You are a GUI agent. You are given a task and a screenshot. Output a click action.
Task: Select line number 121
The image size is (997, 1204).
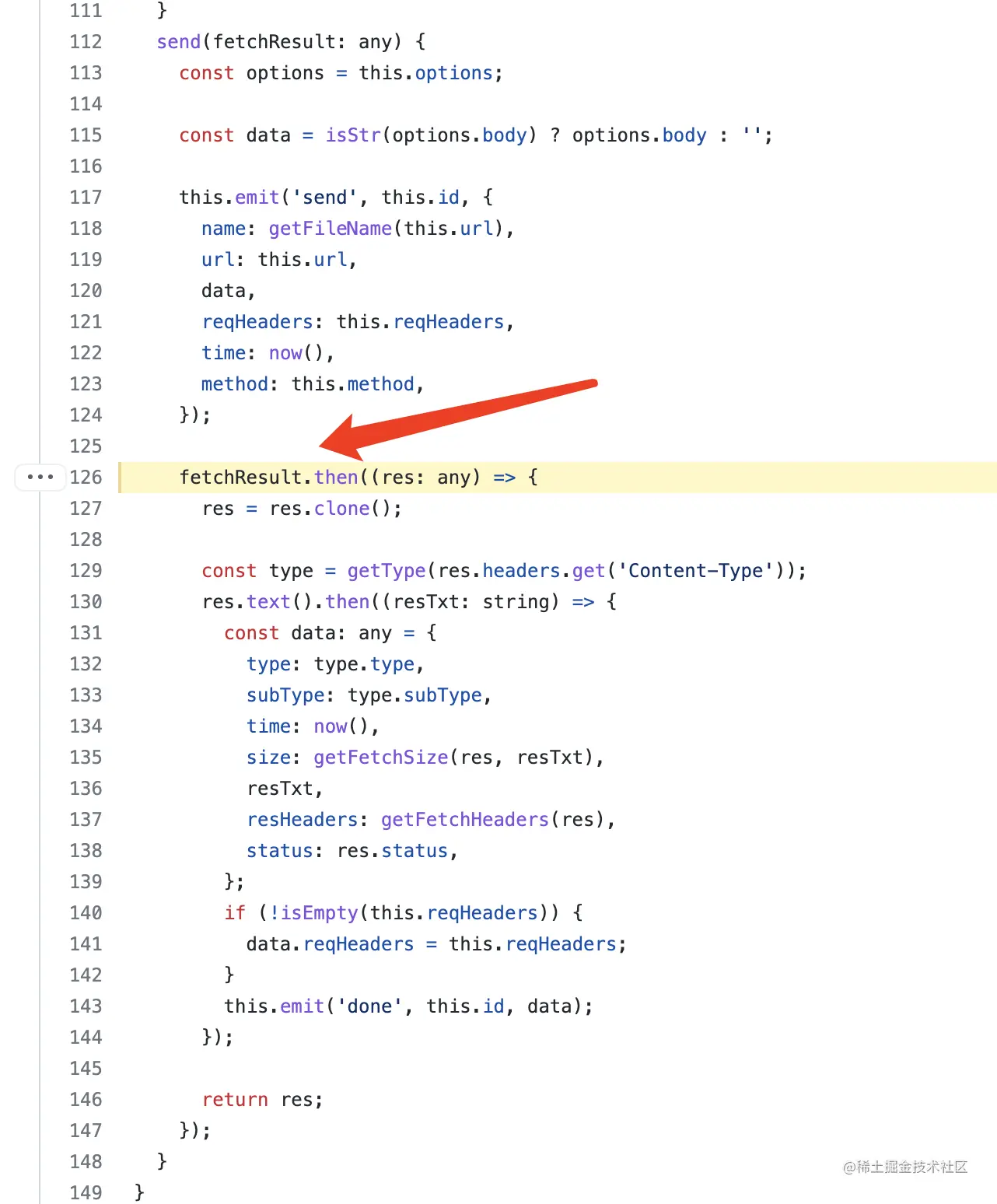point(86,321)
